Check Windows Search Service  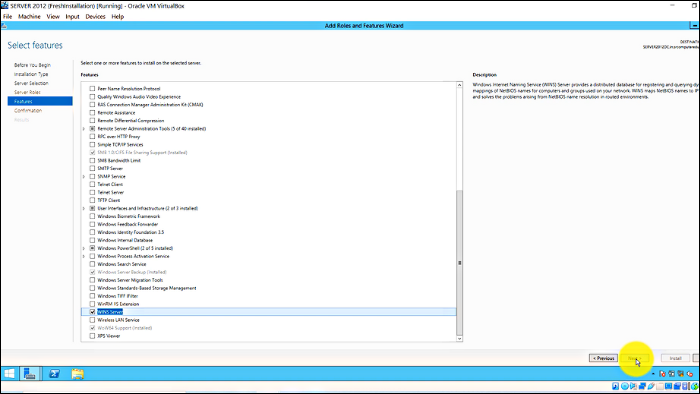tap(92, 264)
